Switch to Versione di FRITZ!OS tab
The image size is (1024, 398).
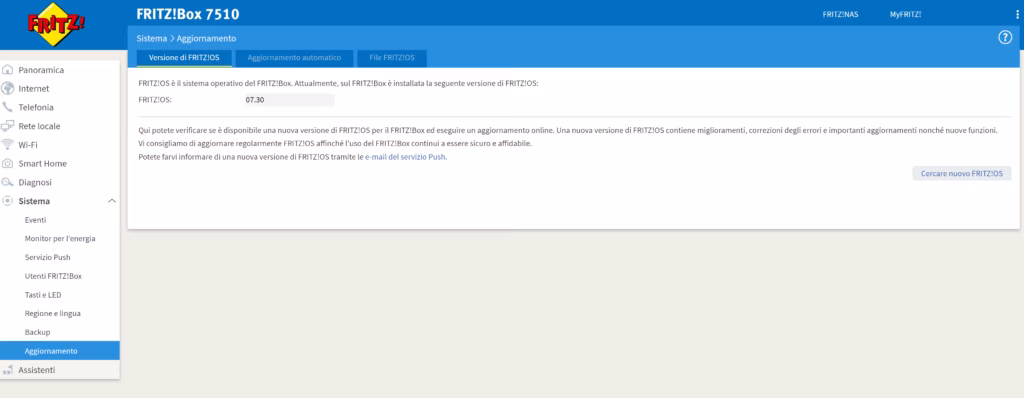click(184, 58)
